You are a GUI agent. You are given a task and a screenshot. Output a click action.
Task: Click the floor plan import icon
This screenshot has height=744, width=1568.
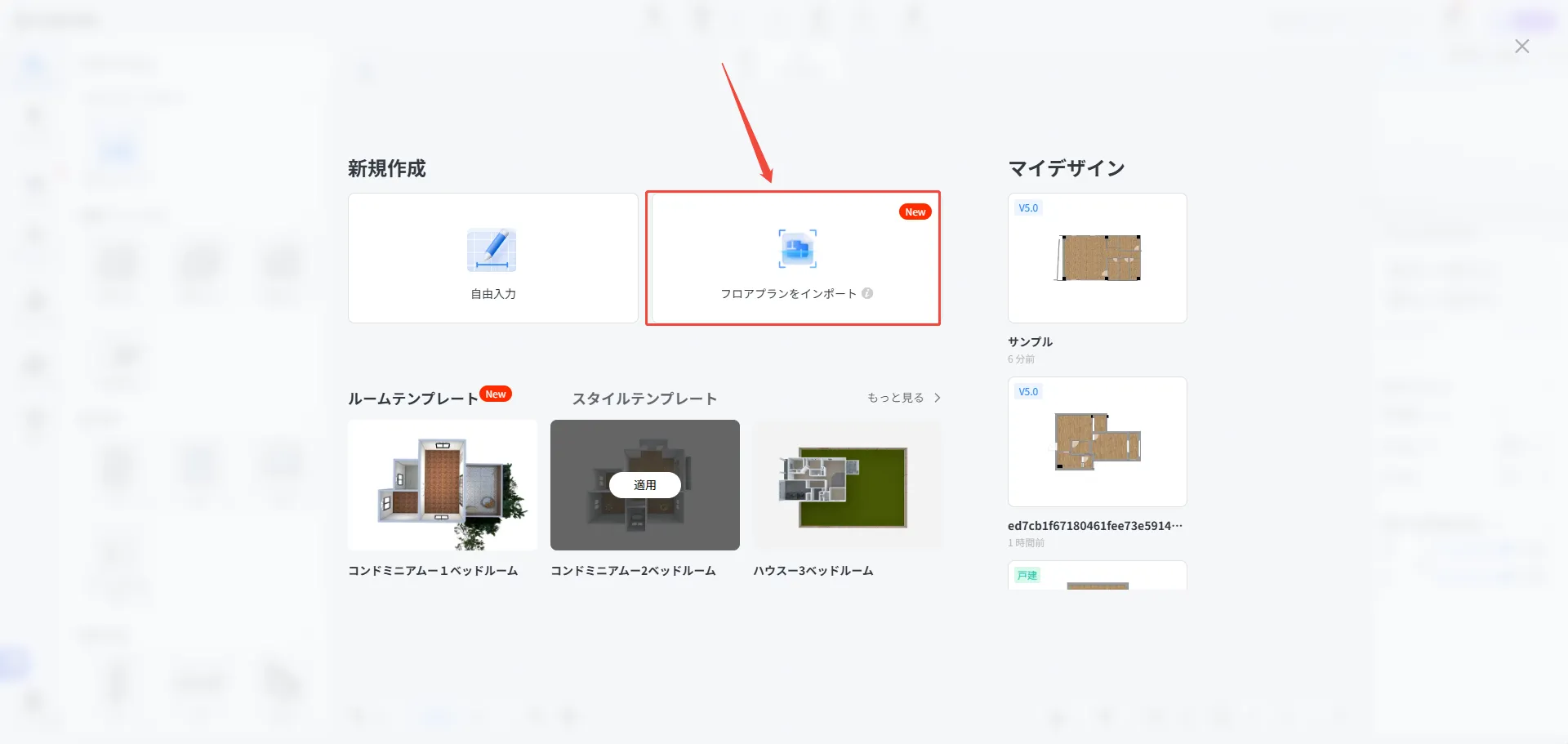pyautogui.click(x=797, y=248)
